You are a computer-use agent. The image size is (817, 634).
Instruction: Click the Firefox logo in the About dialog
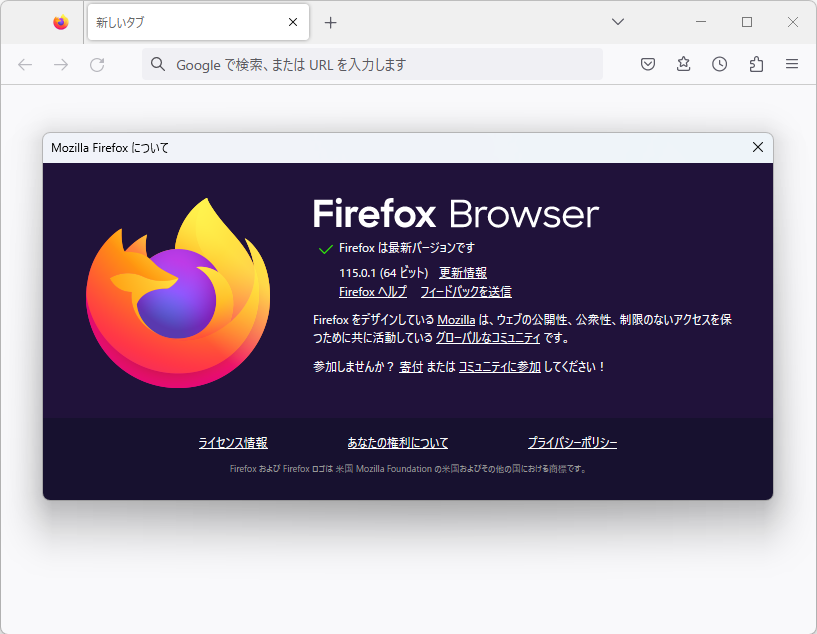(x=178, y=290)
